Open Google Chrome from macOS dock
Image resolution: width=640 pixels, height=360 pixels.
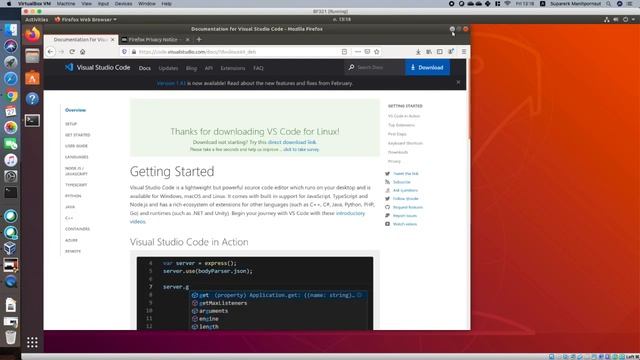pos(11,96)
